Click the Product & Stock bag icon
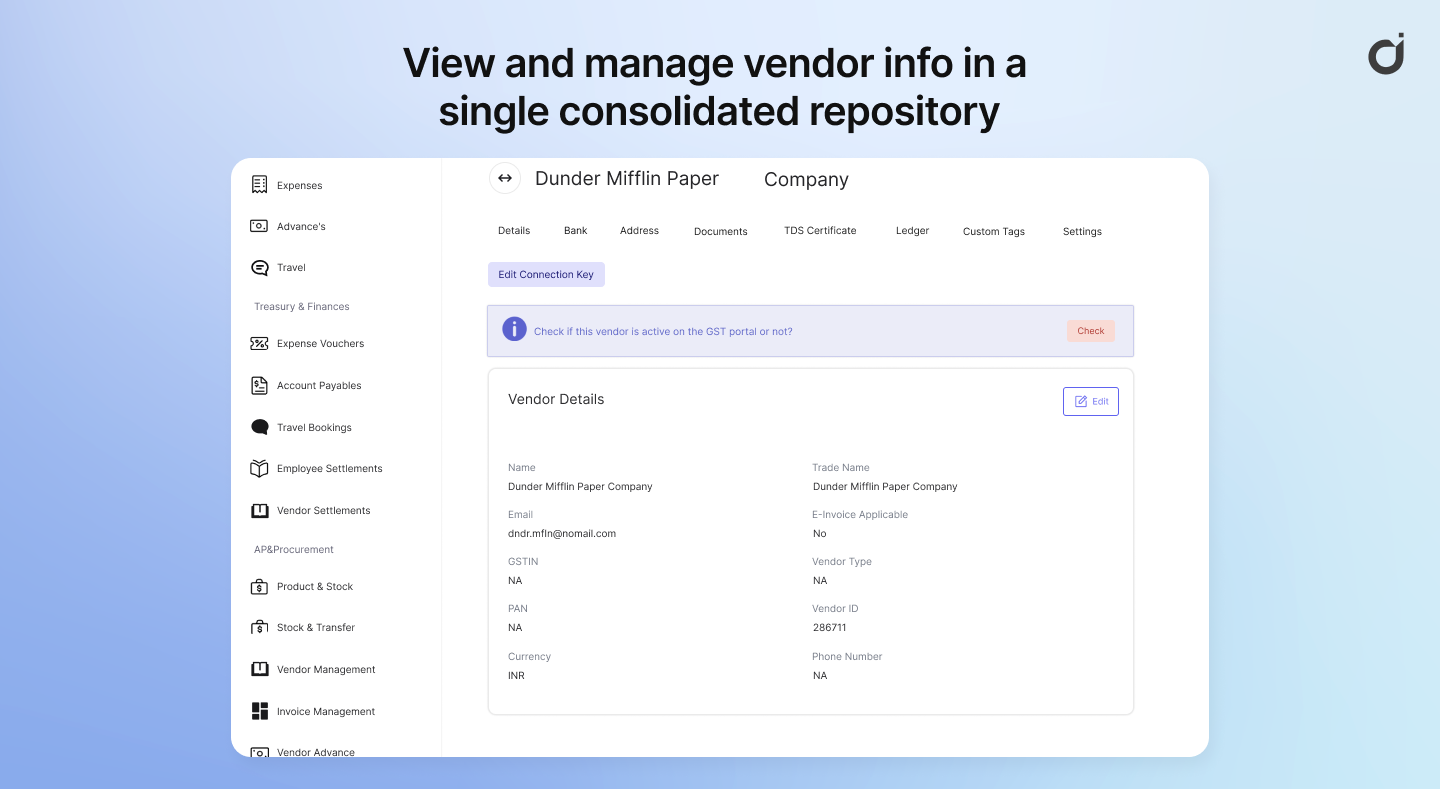This screenshot has height=789, width=1440. coord(260,586)
